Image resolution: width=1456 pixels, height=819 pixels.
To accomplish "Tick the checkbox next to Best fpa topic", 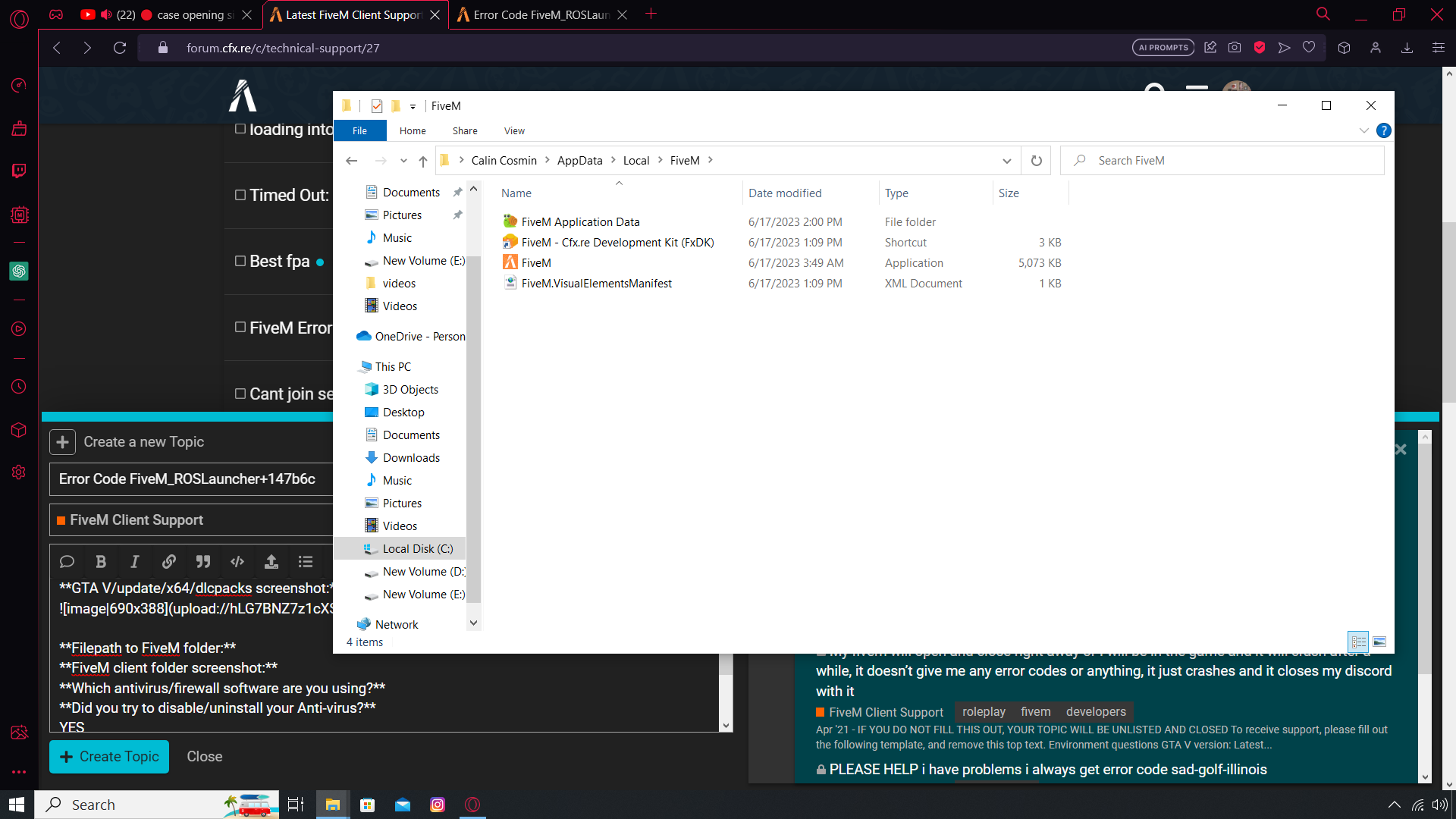I will coord(240,261).
